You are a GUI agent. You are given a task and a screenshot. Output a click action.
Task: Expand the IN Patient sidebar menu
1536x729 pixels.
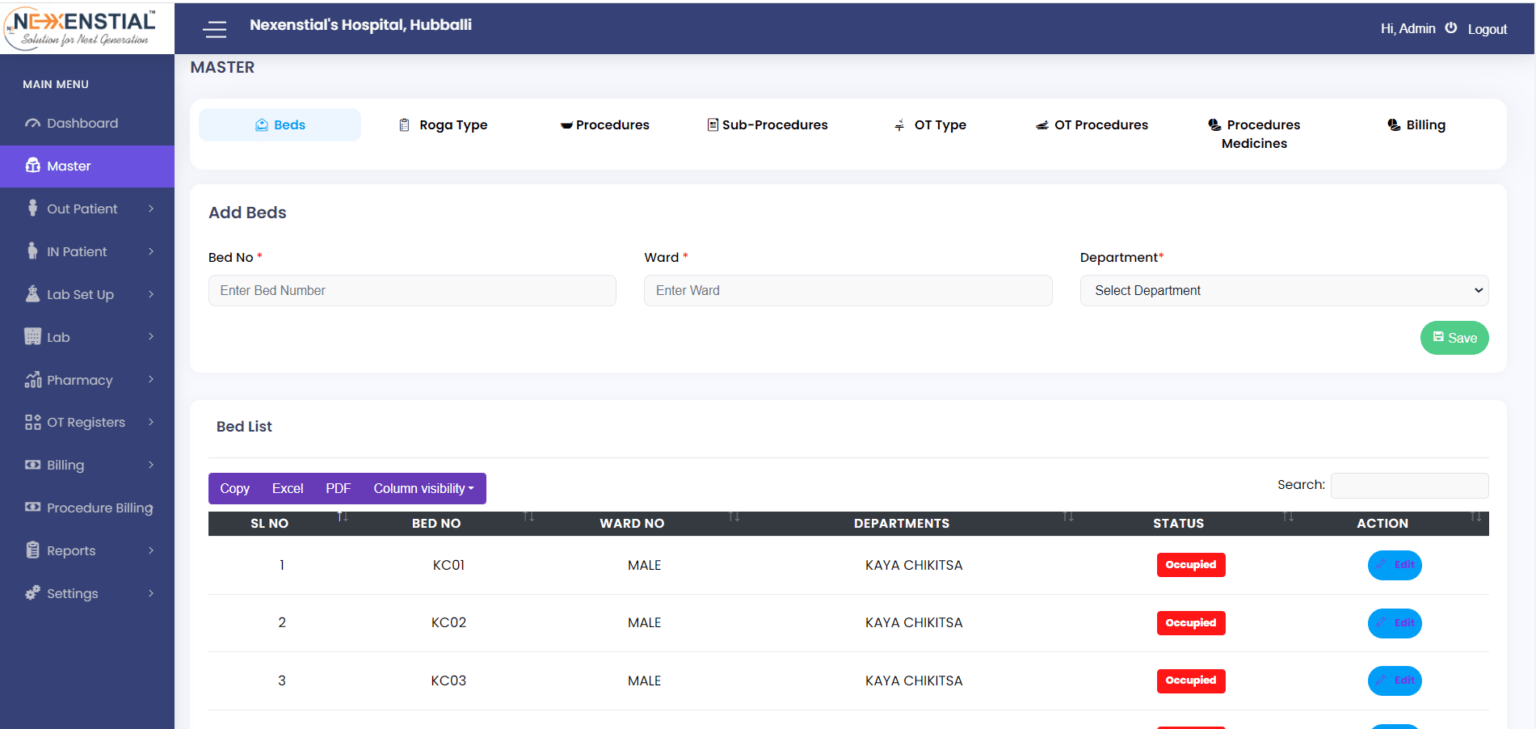click(x=87, y=252)
